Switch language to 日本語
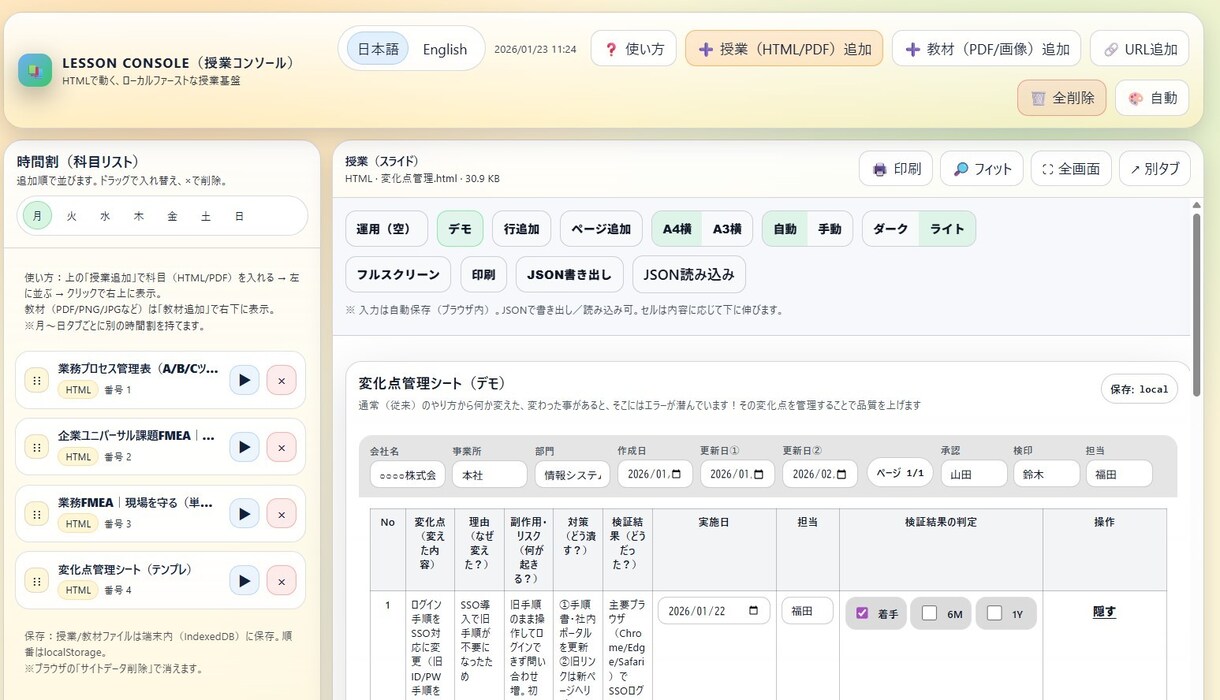Image resolution: width=1220 pixels, height=700 pixels. pyautogui.click(x=378, y=49)
